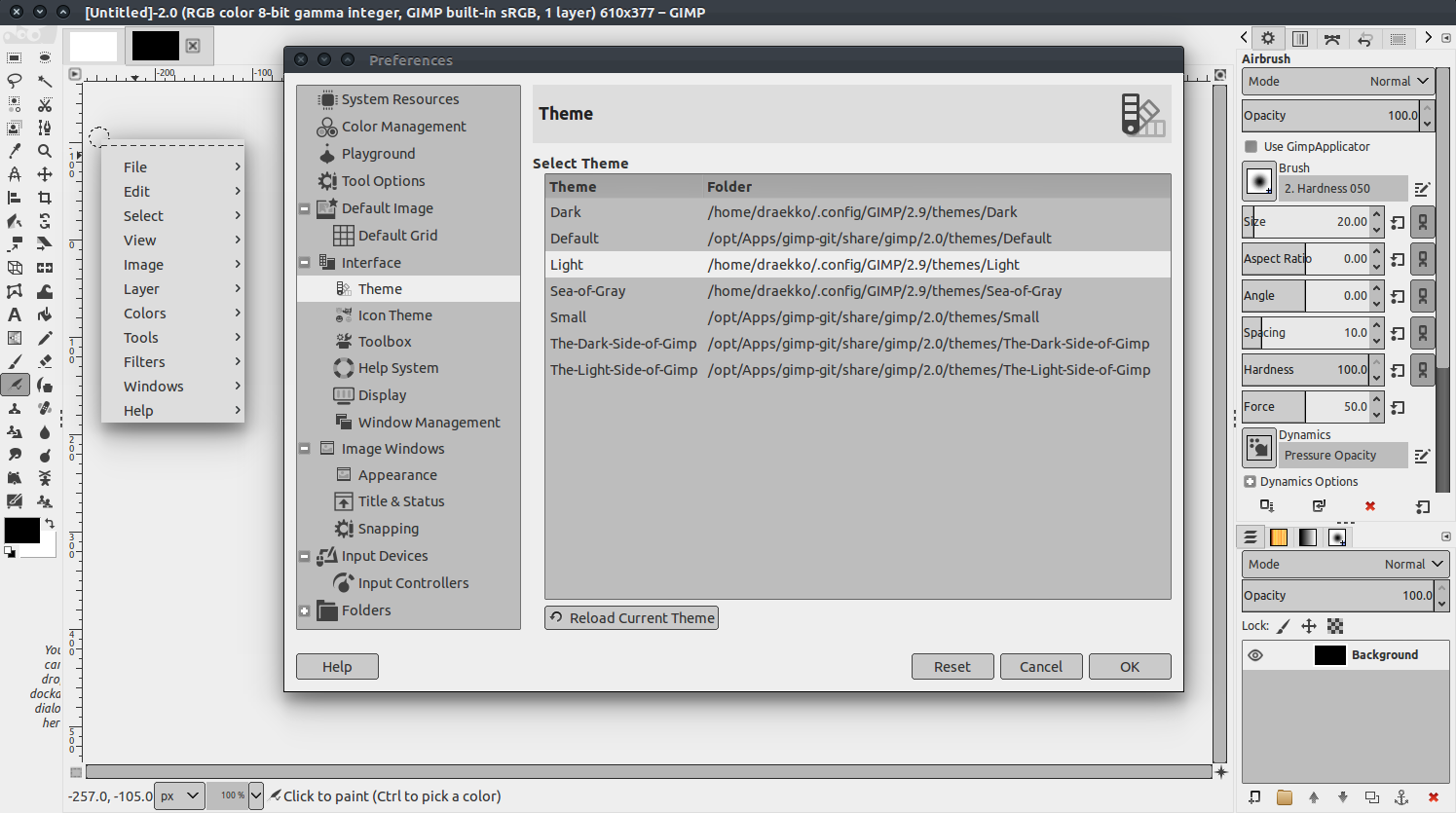
Task: Anchor the floating layer
Action: [1401, 796]
